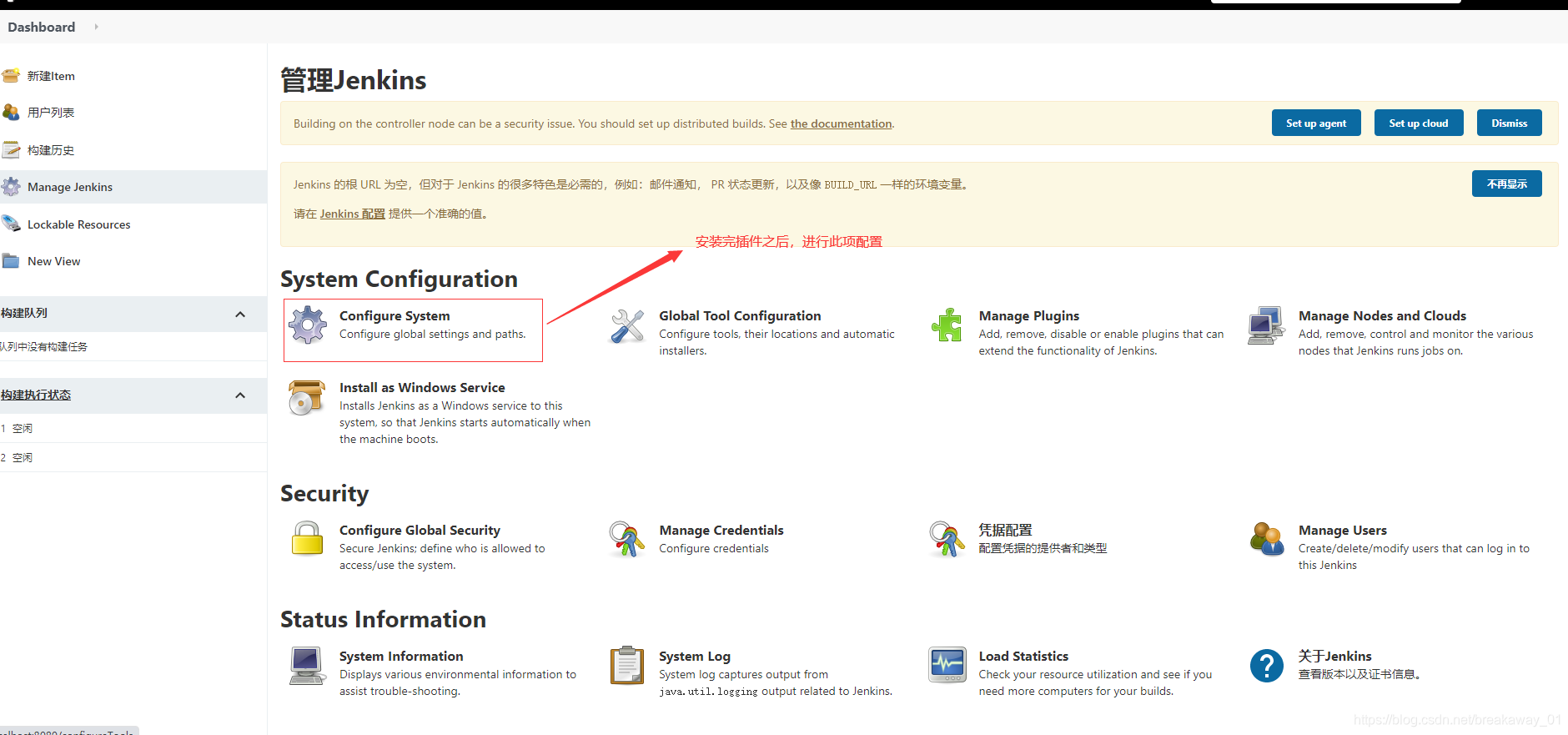Select Manage Jenkins in the sidebar
Image resolution: width=1568 pixels, height=735 pixels.
click(70, 187)
